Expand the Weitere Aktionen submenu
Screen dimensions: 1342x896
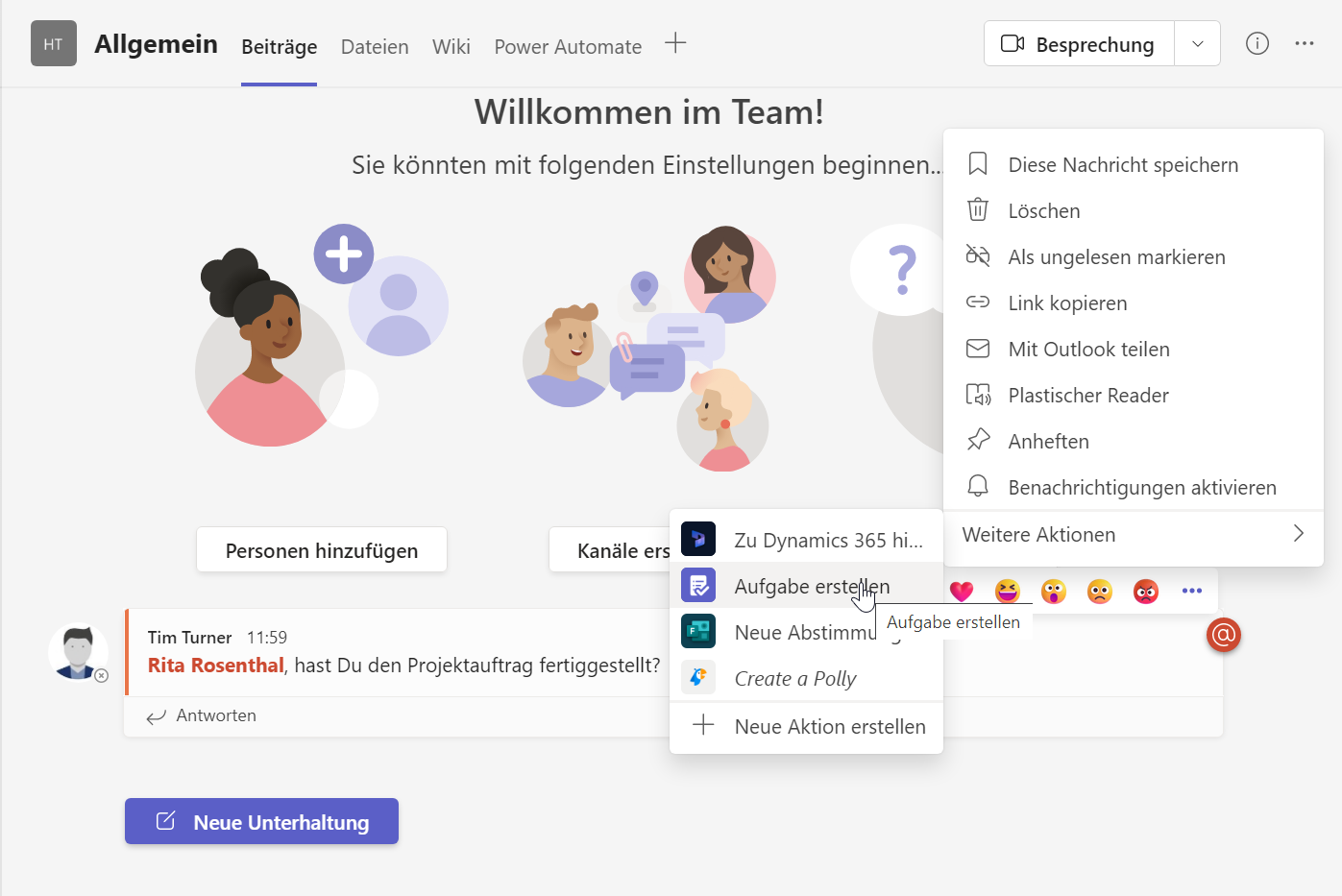click(x=1134, y=534)
